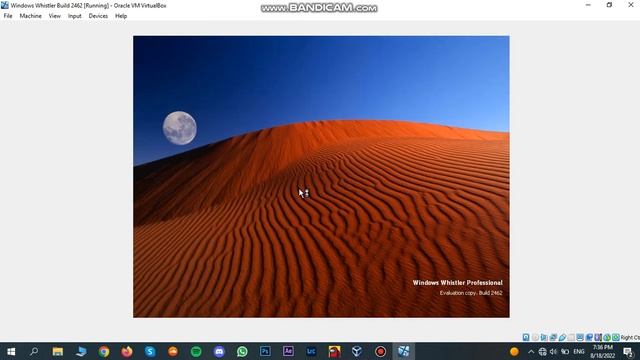Click the CPU features indicator in VM status bar
The width and height of the screenshot is (640, 360).
tap(598, 337)
